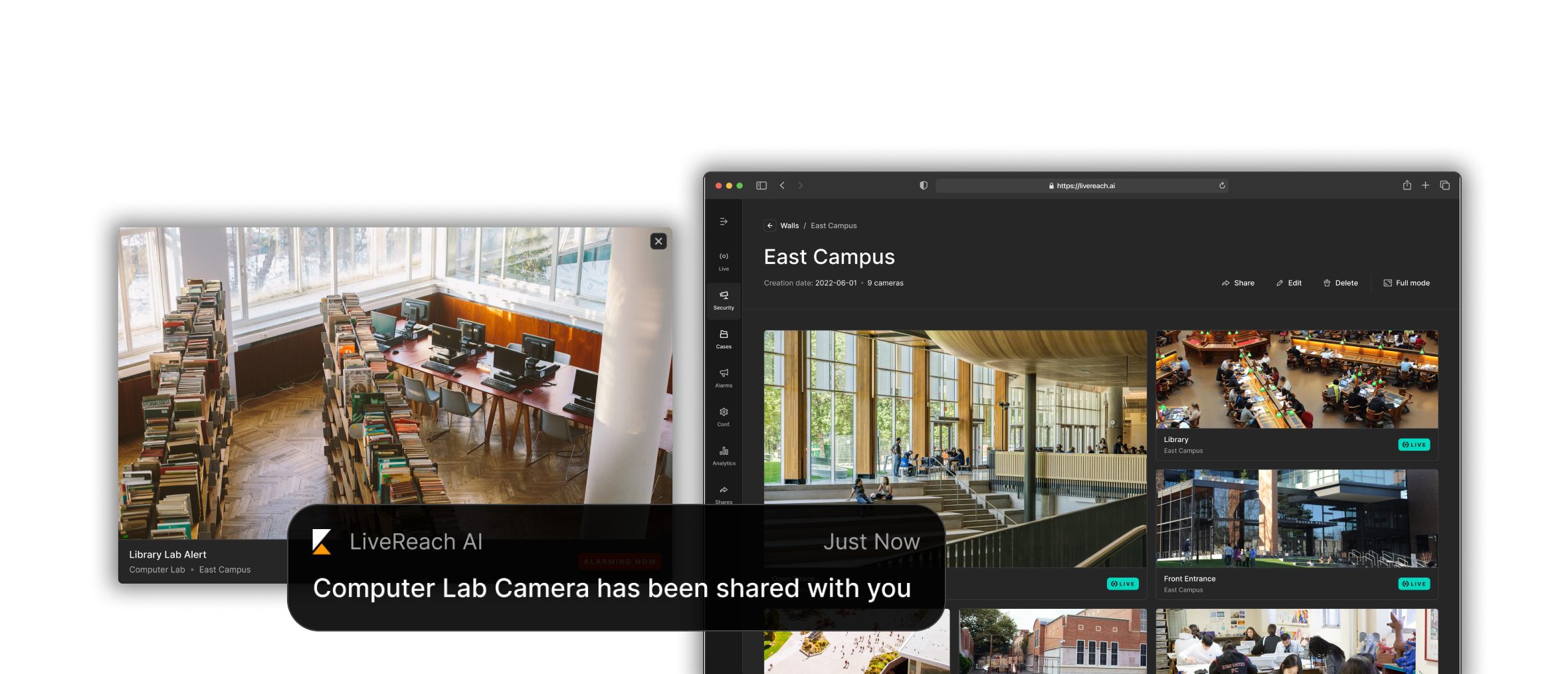Click the LIVE badge under the atrium feed

click(x=1123, y=584)
